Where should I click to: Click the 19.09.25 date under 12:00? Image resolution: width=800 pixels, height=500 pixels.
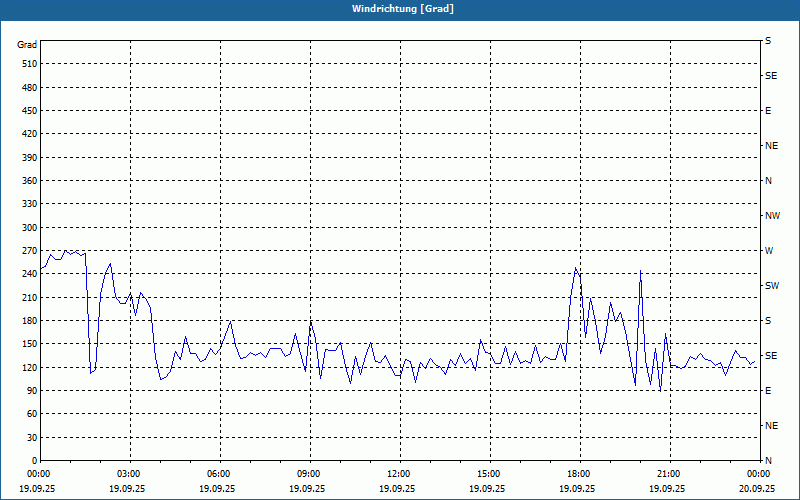(x=397, y=488)
